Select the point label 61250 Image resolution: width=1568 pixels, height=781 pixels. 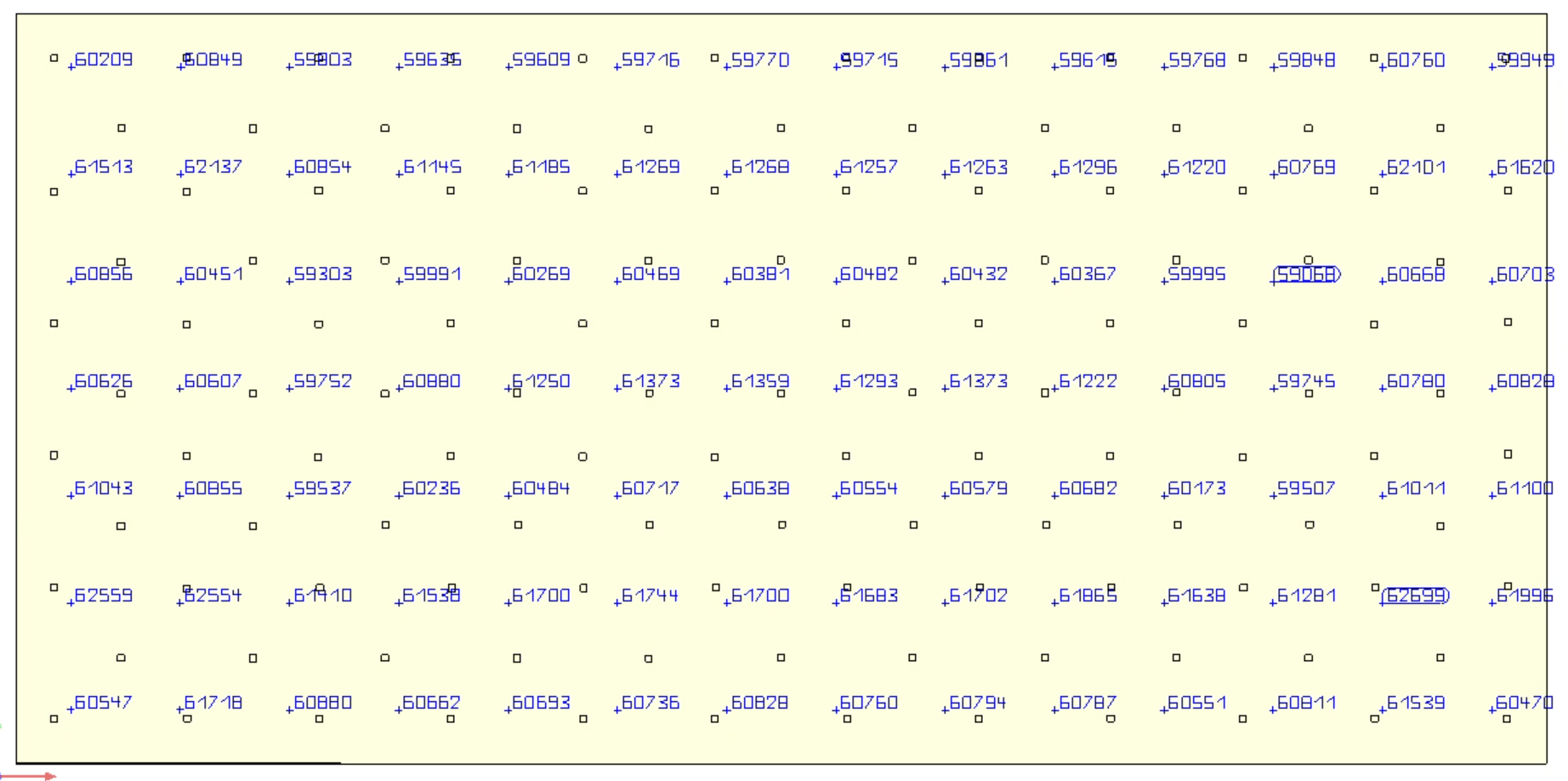[542, 381]
